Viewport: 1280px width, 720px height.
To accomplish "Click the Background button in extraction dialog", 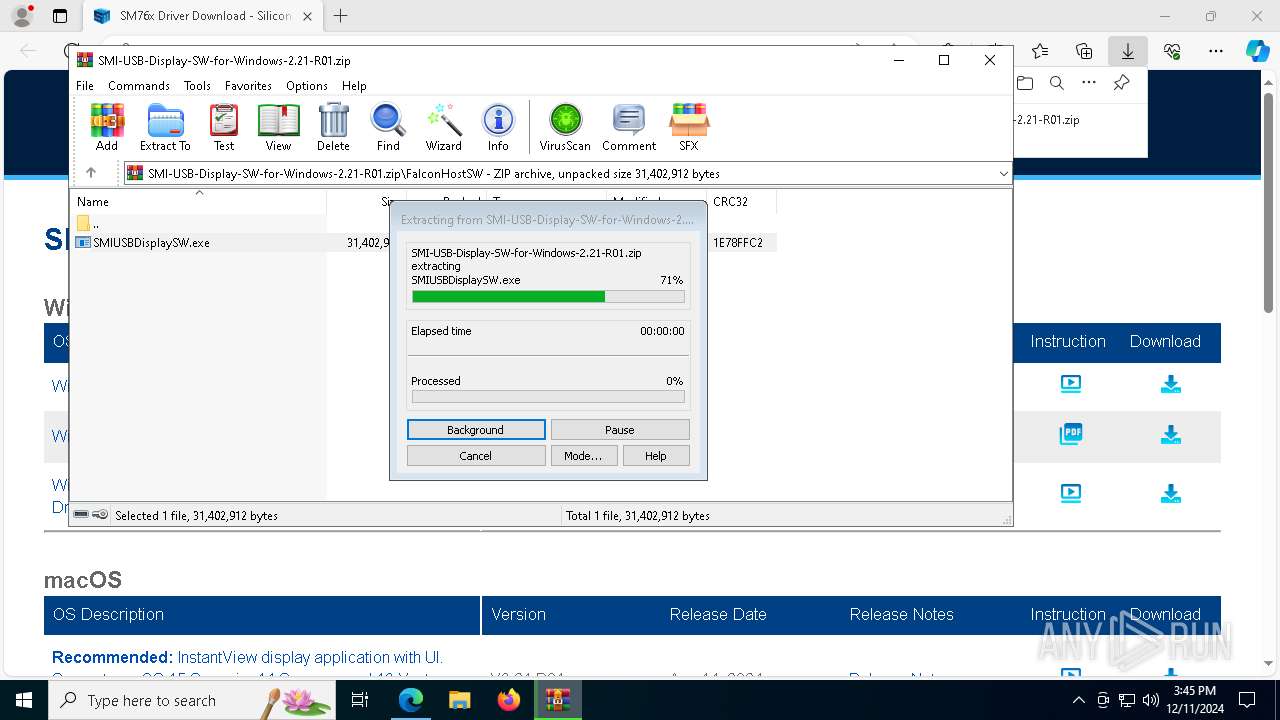I will tap(476, 430).
